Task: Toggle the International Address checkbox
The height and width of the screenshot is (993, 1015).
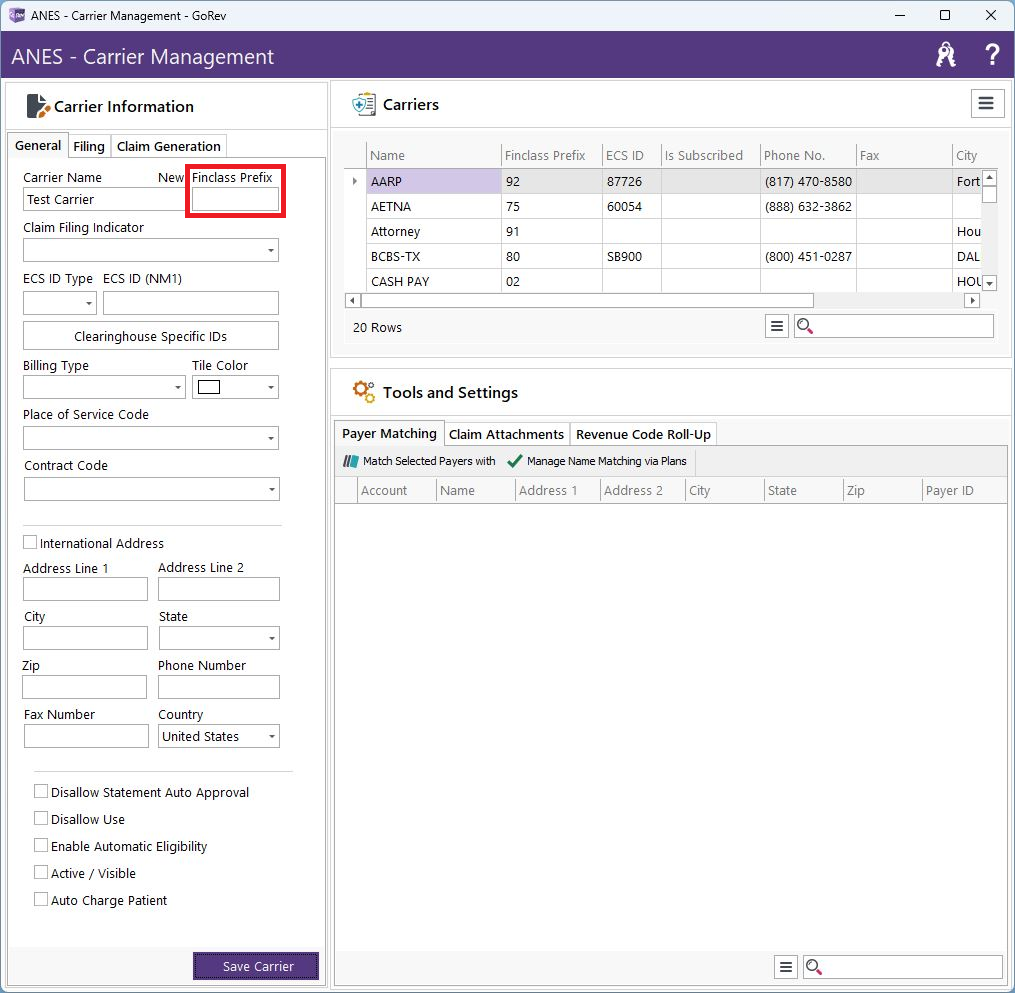Action: [x=30, y=542]
